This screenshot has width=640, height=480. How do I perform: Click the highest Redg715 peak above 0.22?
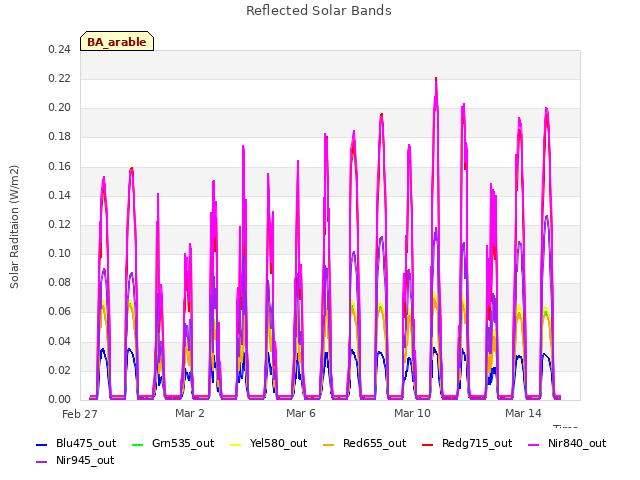tap(436, 78)
